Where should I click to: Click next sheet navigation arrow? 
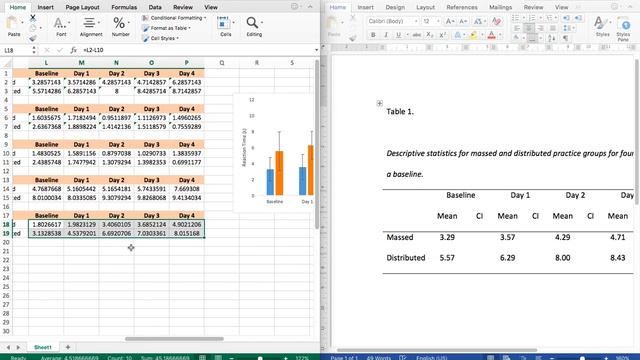pyautogui.click(x=18, y=347)
